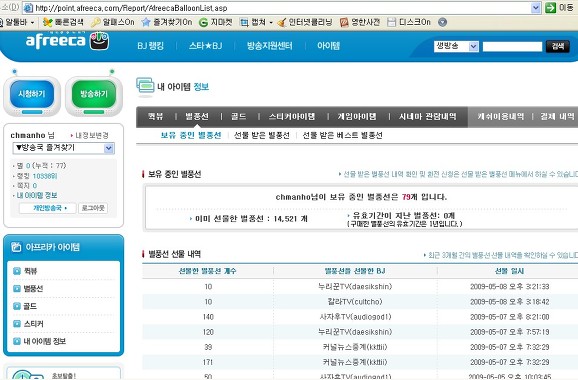Open 보유 중인 별풍선 sub-tab
Viewport: 578px width, 380px height.
pyautogui.click(x=191, y=135)
